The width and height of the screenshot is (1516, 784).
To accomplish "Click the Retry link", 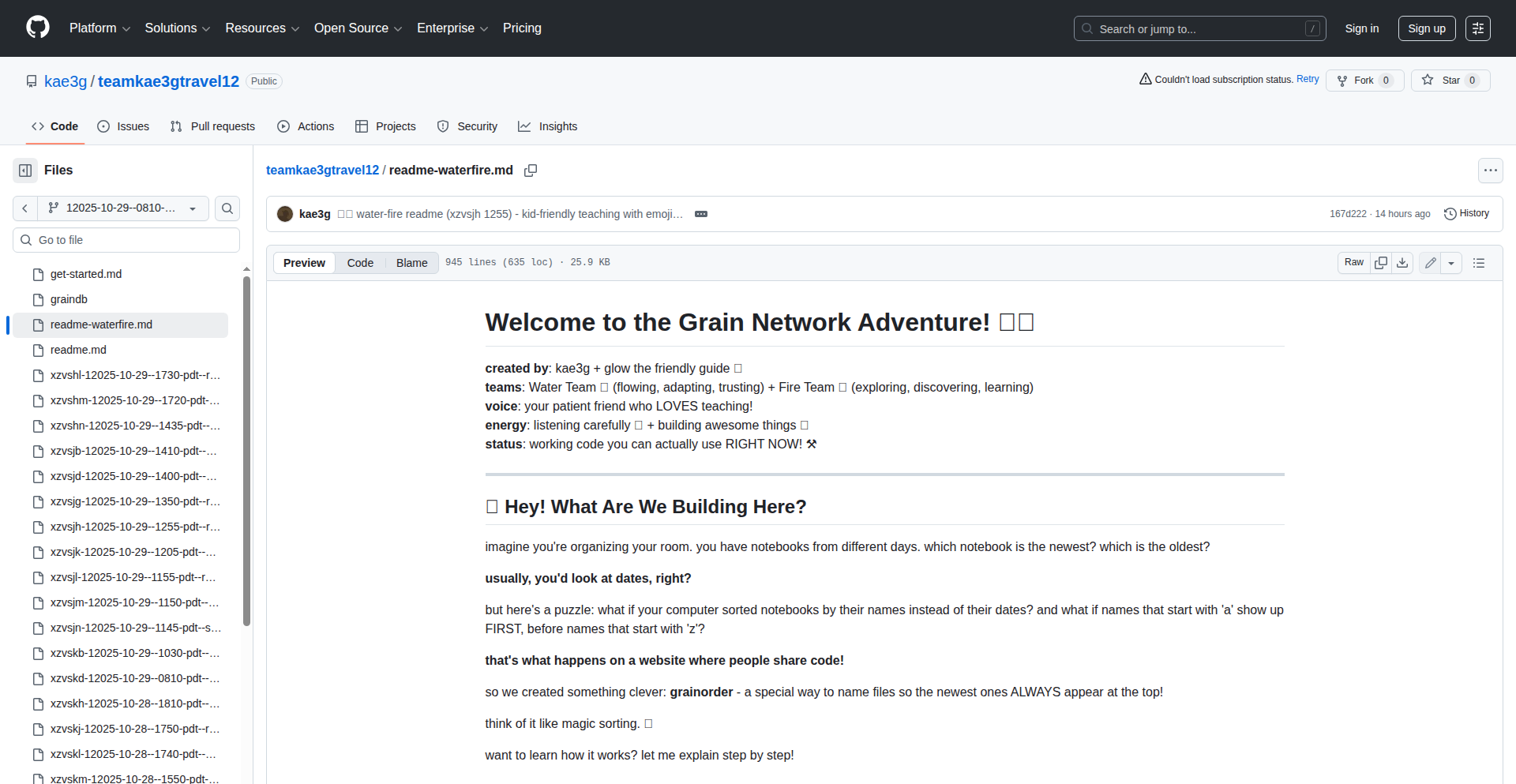I will [x=1308, y=79].
